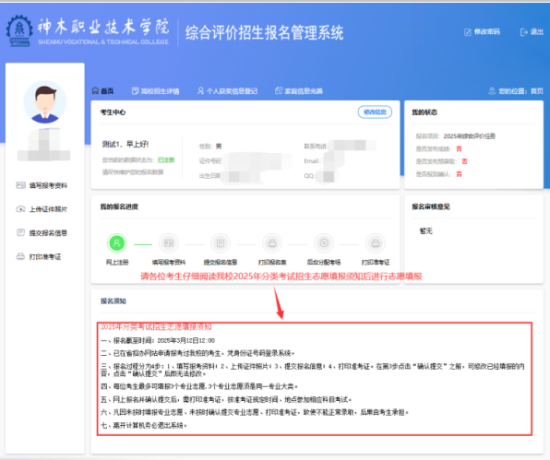This screenshot has height=460, width=550.
Task: Click notice line beginning 四、每位考生
Action: click(199, 386)
